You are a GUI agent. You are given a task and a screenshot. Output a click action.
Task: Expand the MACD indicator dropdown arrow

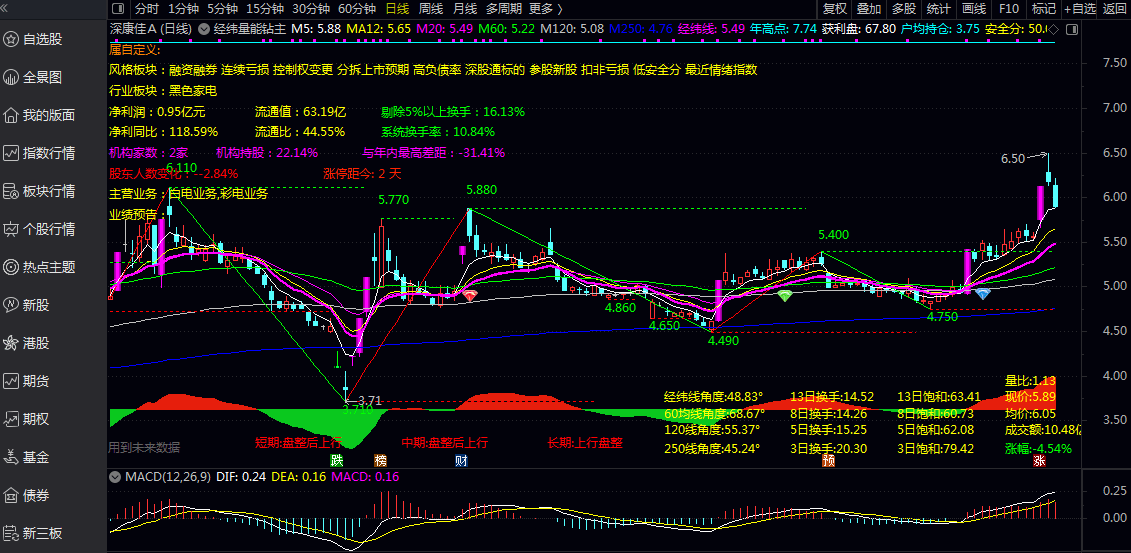pyautogui.click(x=114, y=477)
